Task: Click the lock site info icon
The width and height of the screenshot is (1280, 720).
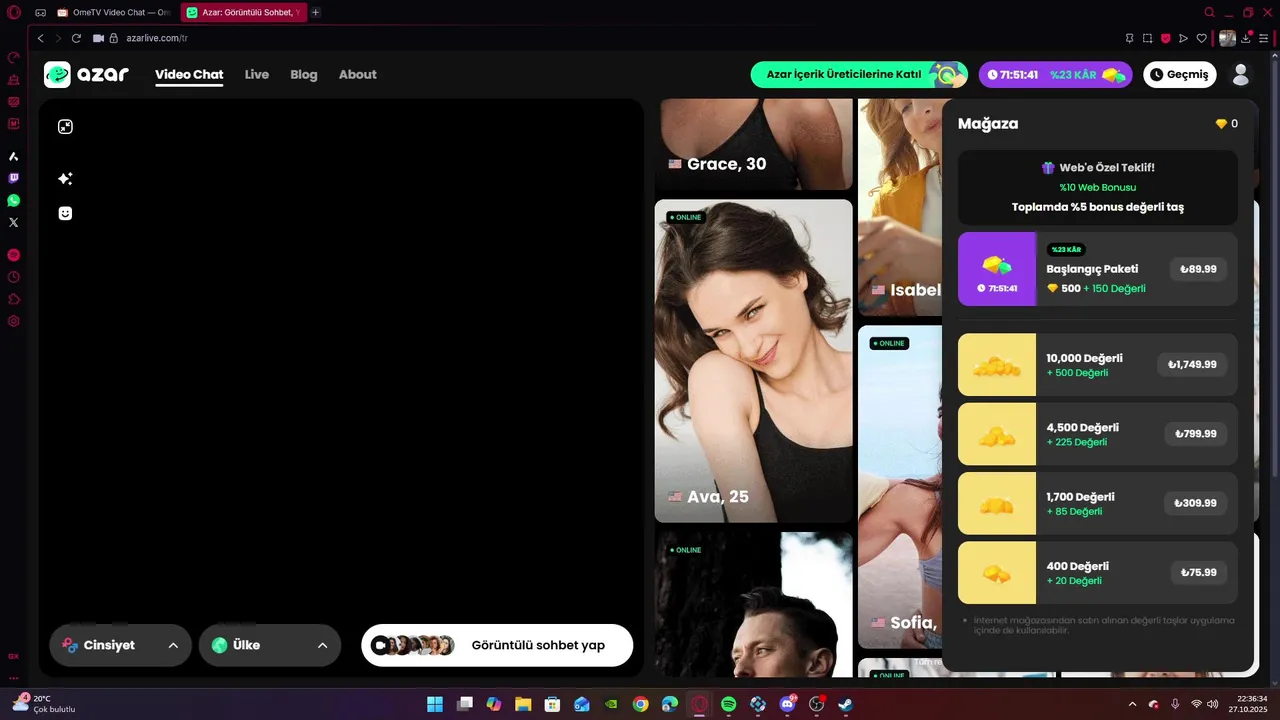Action: click(114, 38)
